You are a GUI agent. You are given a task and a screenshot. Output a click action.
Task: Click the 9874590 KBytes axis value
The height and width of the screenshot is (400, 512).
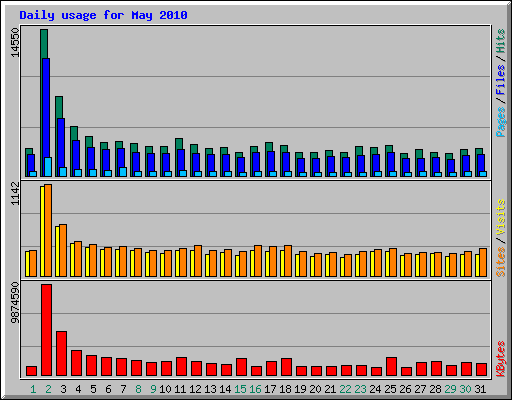point(15,303)
